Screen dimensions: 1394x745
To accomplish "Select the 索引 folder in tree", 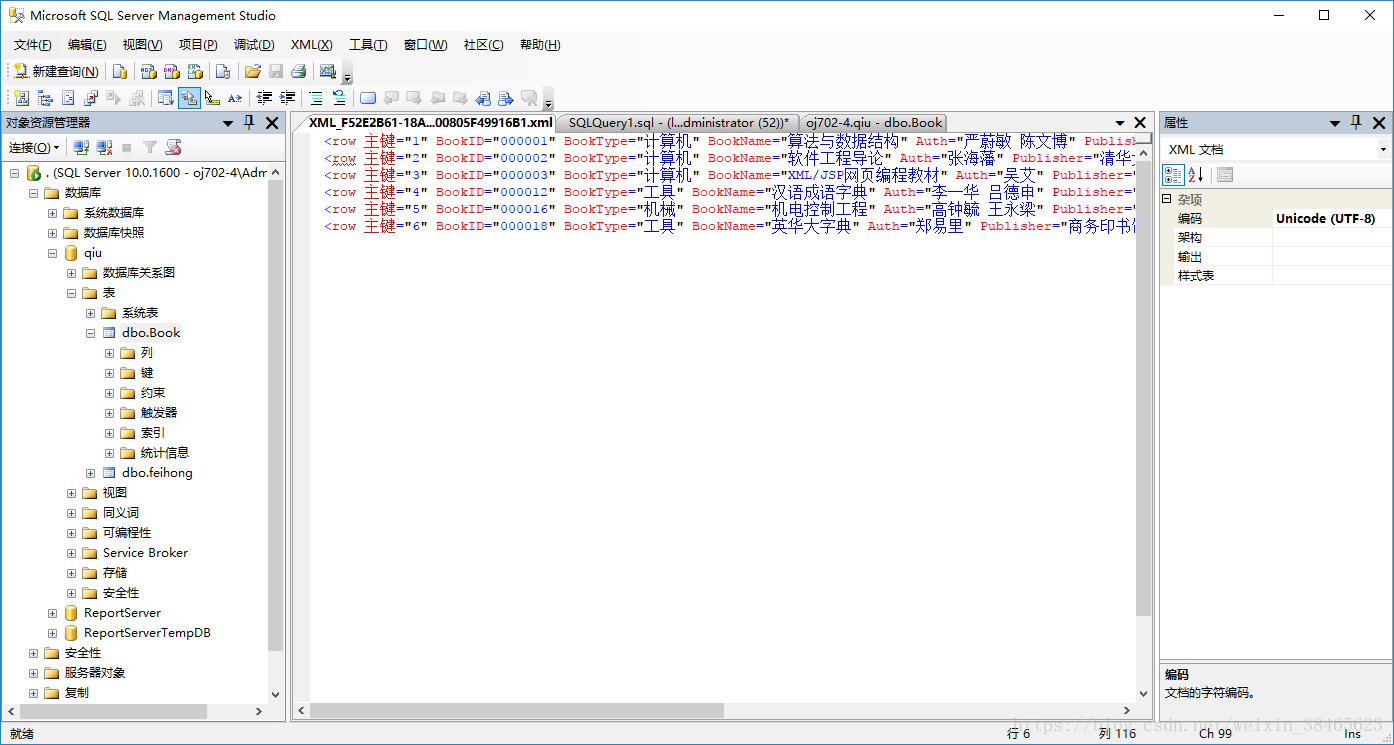I will [152, 433].
